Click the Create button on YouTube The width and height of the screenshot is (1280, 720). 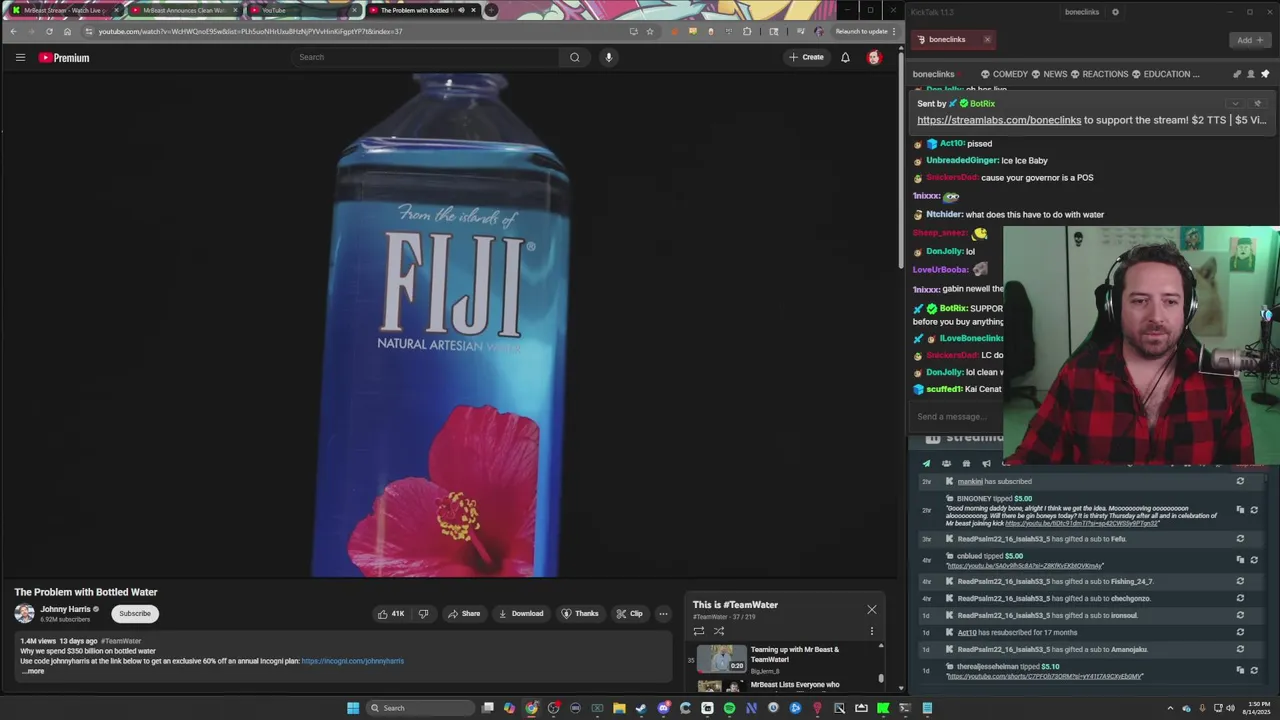pos(806,57)
